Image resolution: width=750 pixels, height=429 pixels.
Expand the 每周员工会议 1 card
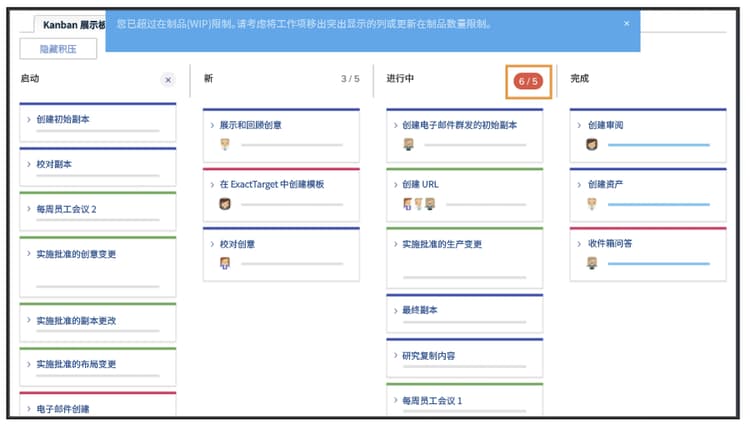tap(396, 400)
